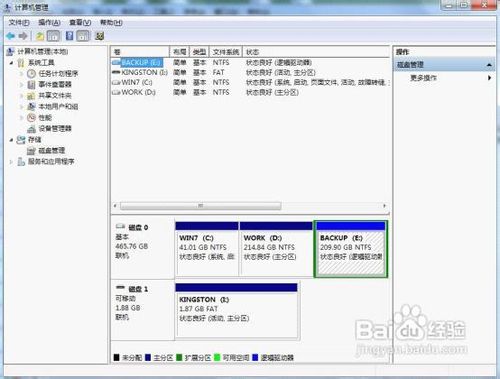This screenshot has height=379, width=500.
Task: Expand the 任务计划程序 node
Action: pyautogui.click(x=22, y=74)
